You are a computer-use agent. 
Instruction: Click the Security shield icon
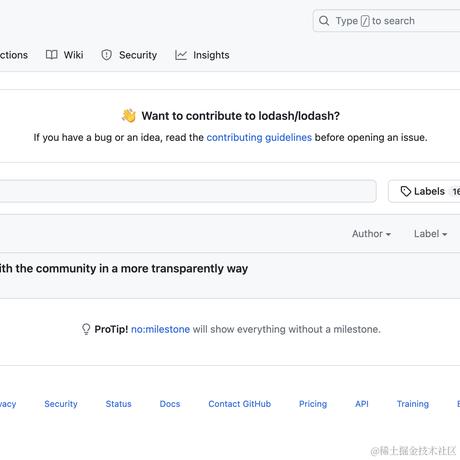pos(106,55)
